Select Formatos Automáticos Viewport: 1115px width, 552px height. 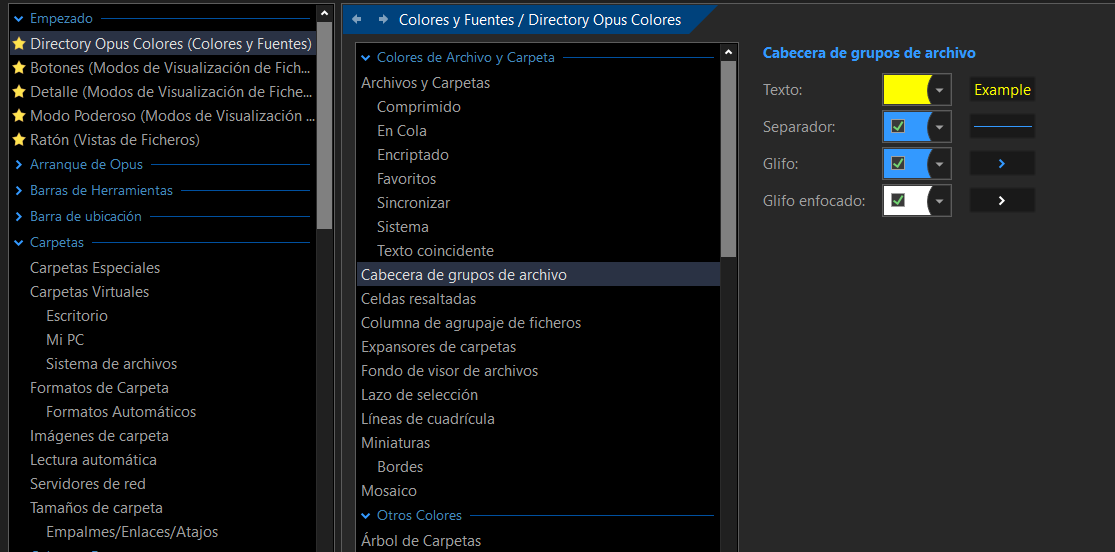[121, 412]
